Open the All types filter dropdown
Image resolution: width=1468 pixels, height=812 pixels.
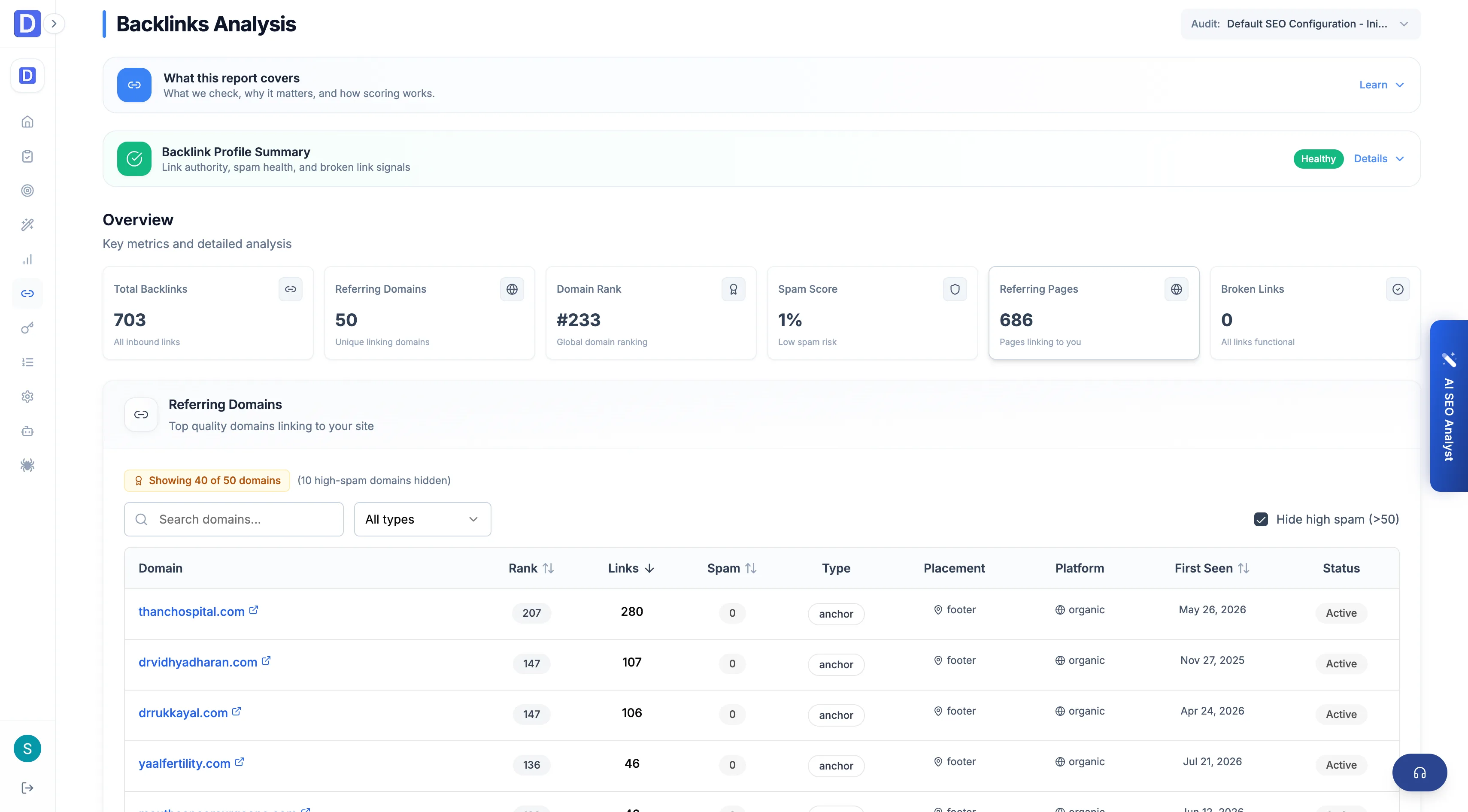pos(422,519)
